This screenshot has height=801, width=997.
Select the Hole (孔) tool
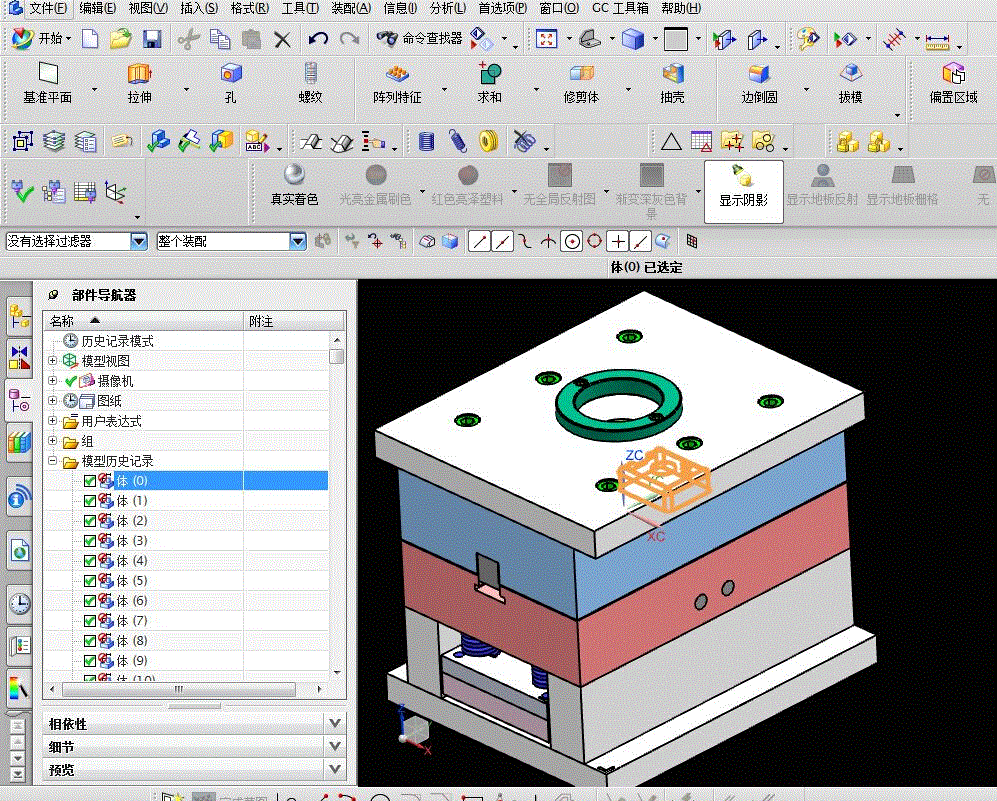(231, 83)
